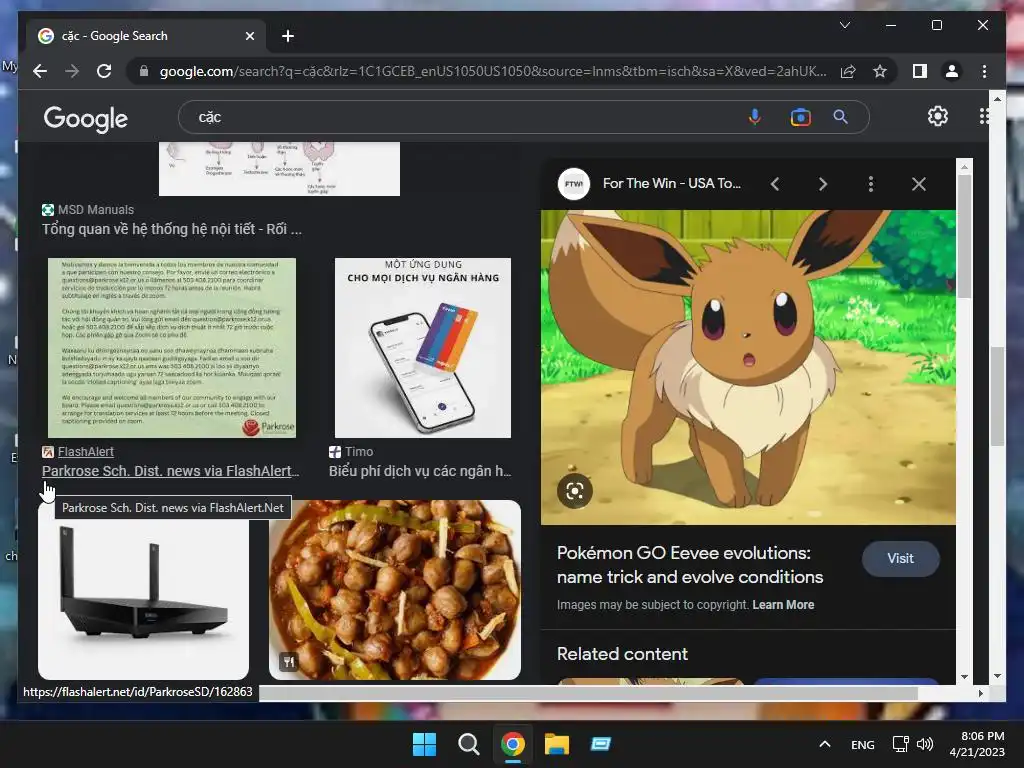Viewport: 1024px width, 768px height.
Task: Click the Google Lens icon on Eevee image
Action: tap(575, 490)
